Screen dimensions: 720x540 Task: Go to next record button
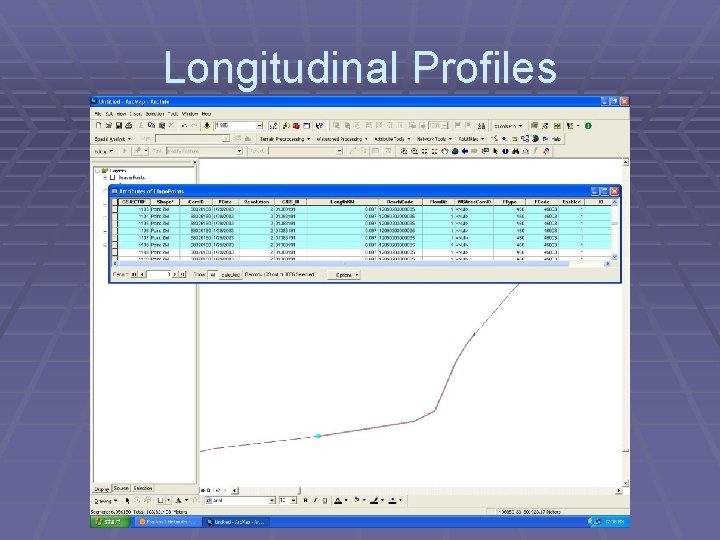(175, 274)
